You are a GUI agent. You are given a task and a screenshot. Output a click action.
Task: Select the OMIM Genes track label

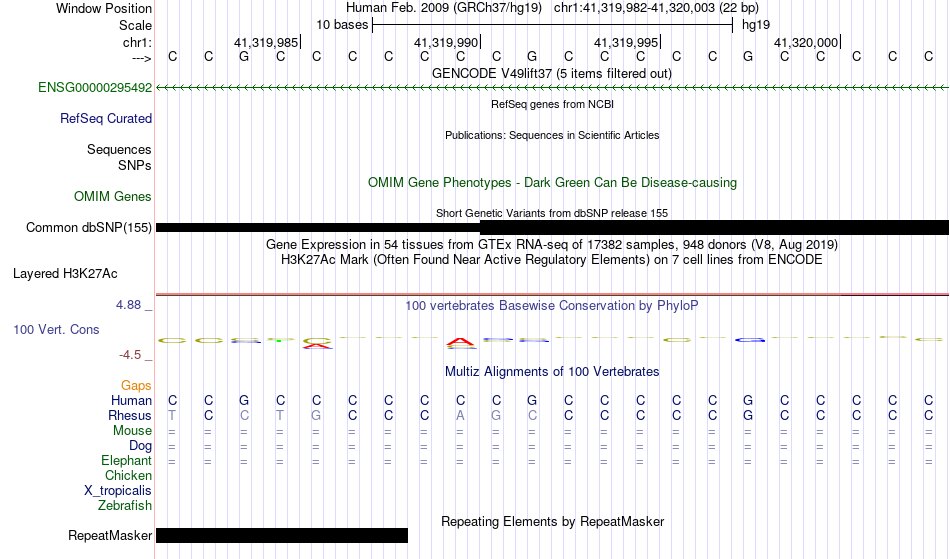113,196
